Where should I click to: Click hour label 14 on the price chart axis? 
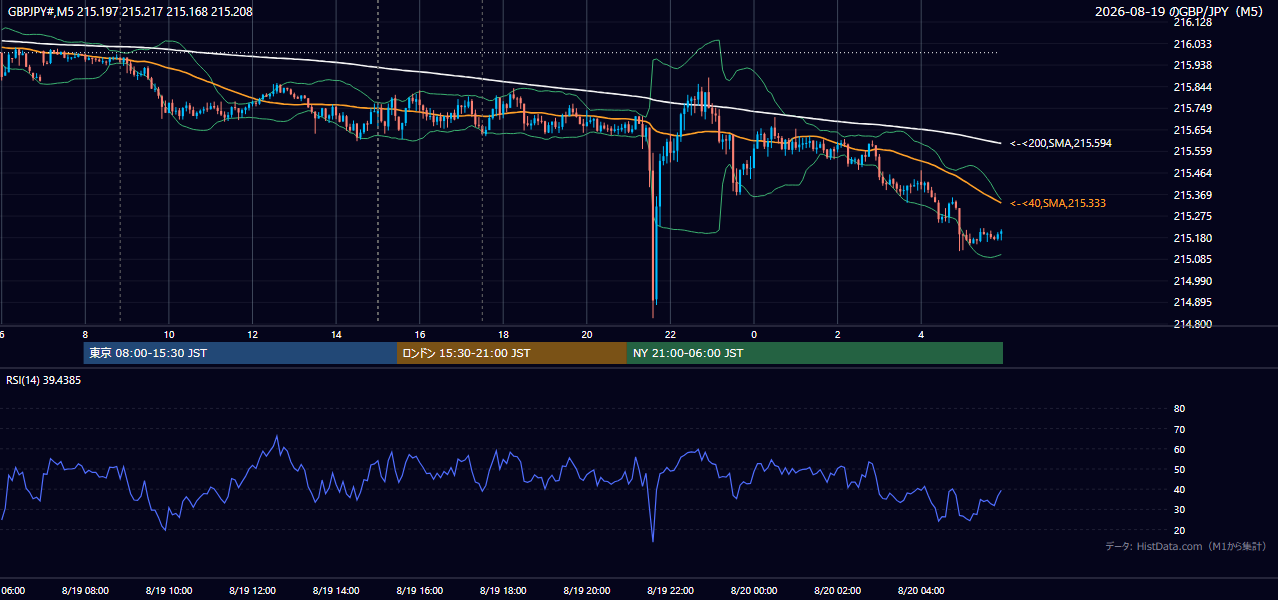coord(337,334)
